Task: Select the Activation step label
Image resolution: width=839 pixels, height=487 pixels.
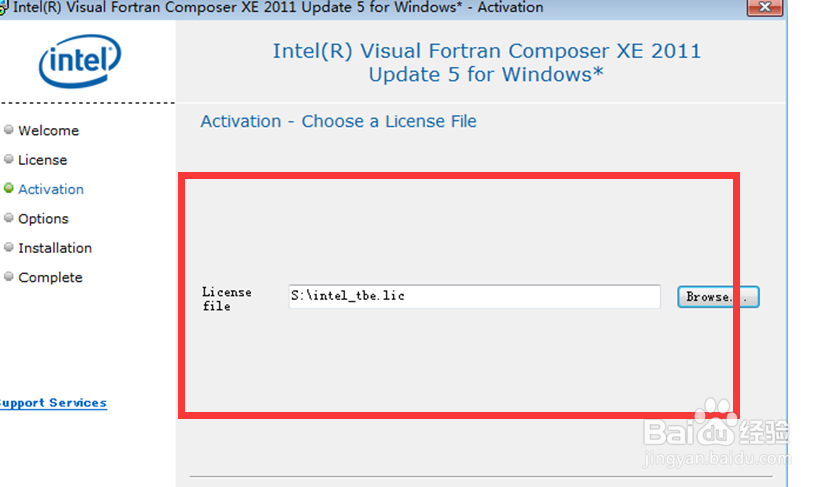Action: coord(51,189)
